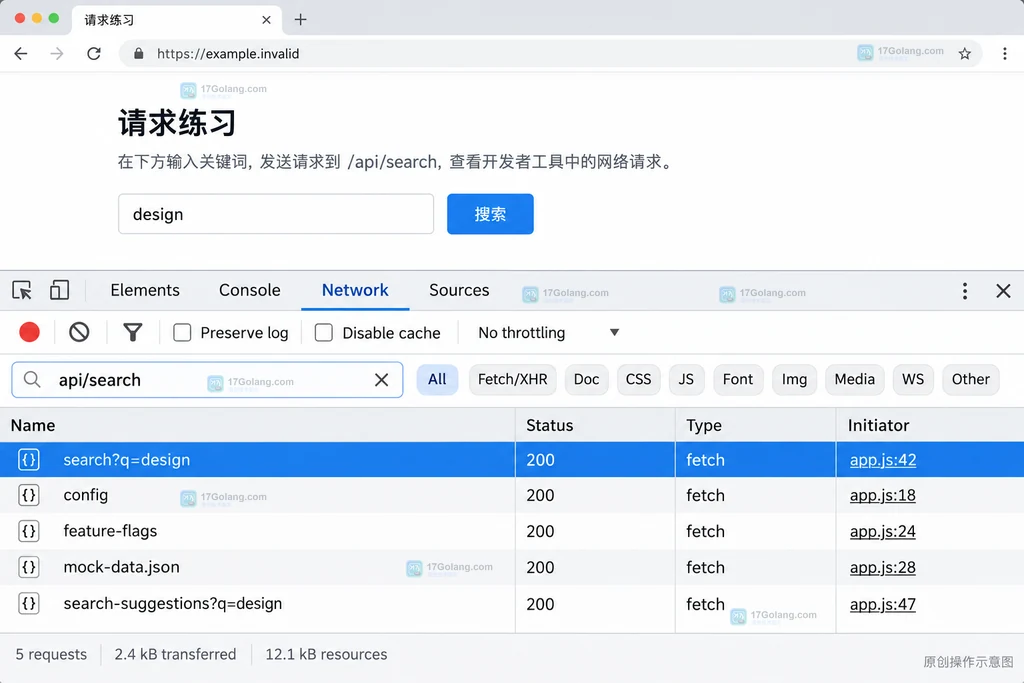Filter requests by Fetch/XHR
Viewport: 1024px width, 683px height.
[x=513, y=379]
